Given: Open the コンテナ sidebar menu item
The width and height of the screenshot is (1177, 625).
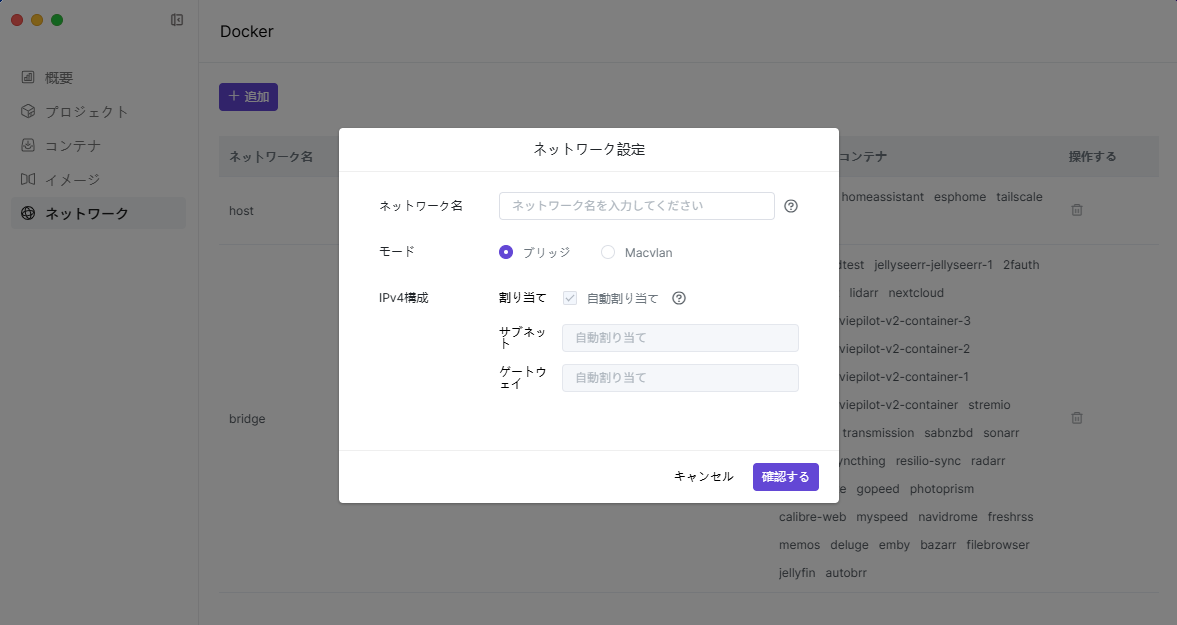Looking at the screenshot, I should click(73, 145).
